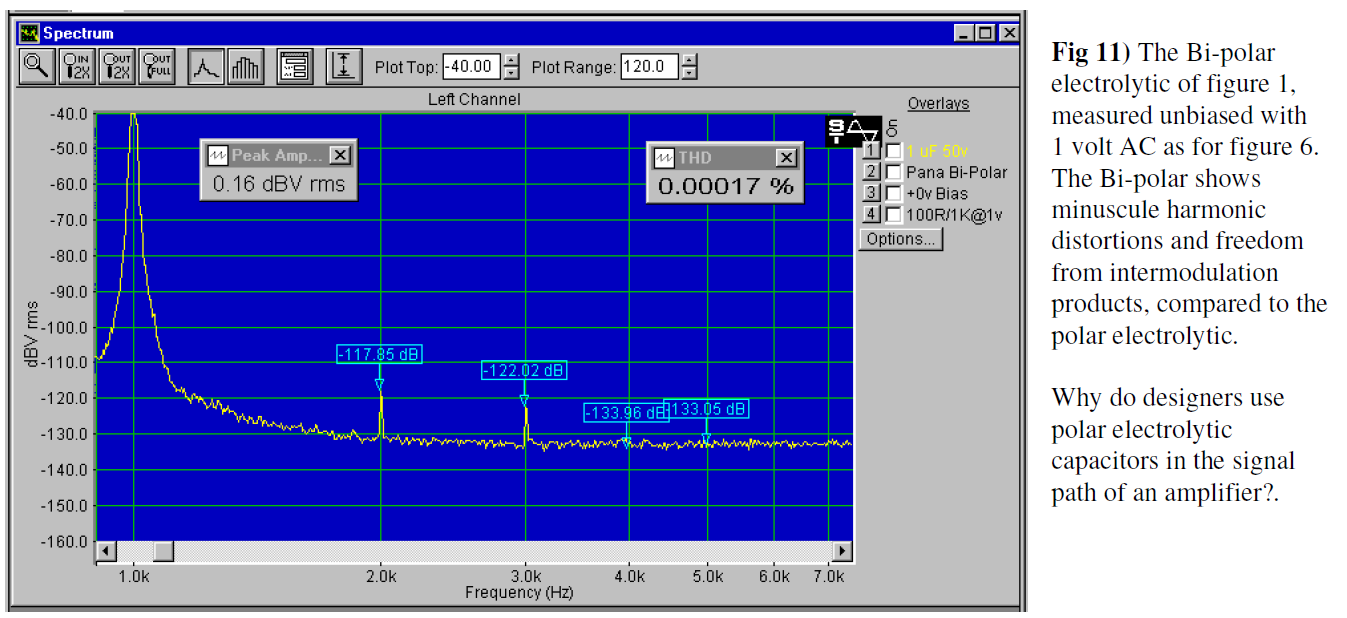Click the 2.0k frequency axis tick label

[380, 577]
